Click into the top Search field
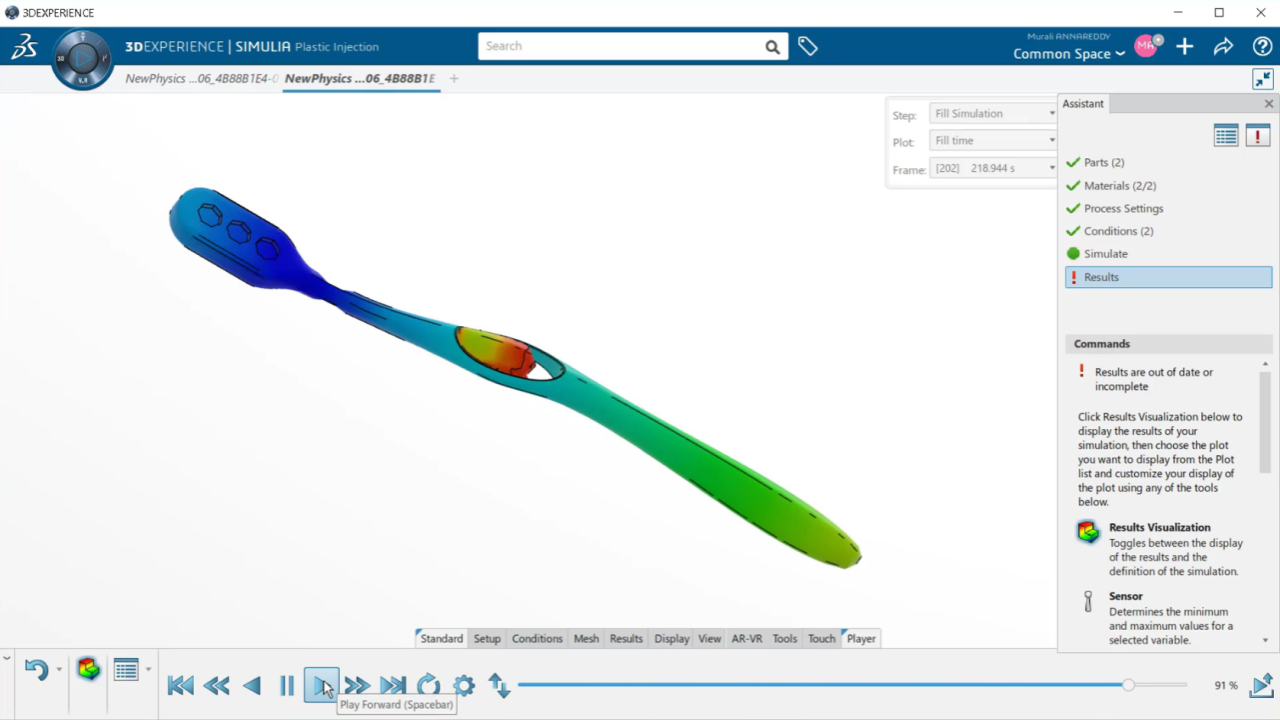1280x720 pixels. click(620, 46)
